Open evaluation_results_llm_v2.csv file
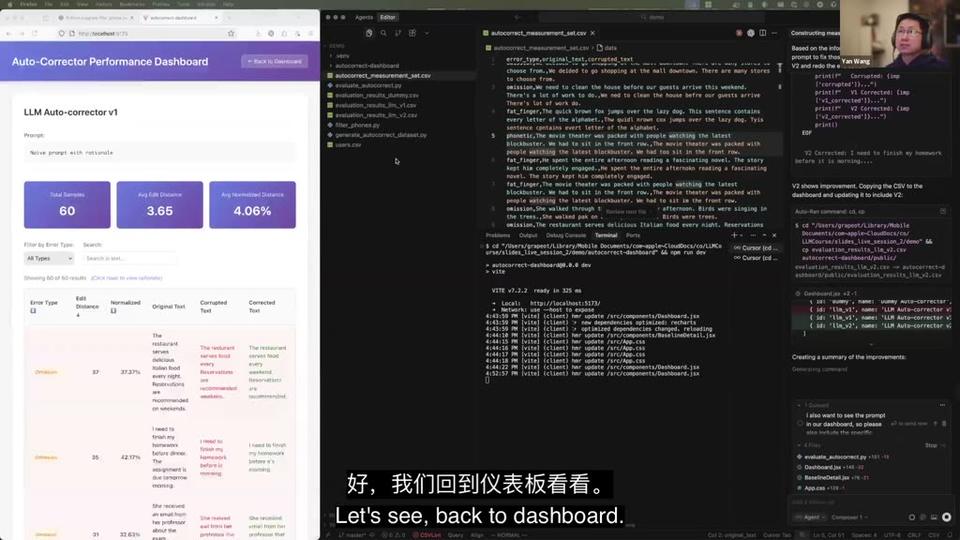Viewport: 960px width, 540px height. 376,114
